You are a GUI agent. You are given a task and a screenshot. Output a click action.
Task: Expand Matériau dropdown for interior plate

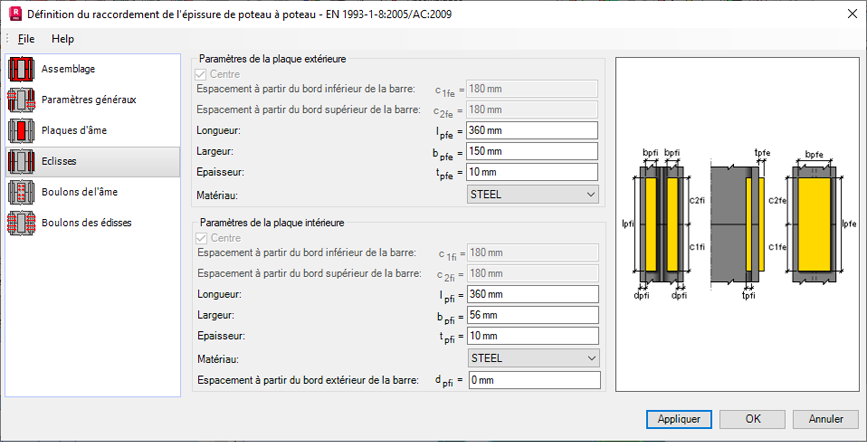532,358
